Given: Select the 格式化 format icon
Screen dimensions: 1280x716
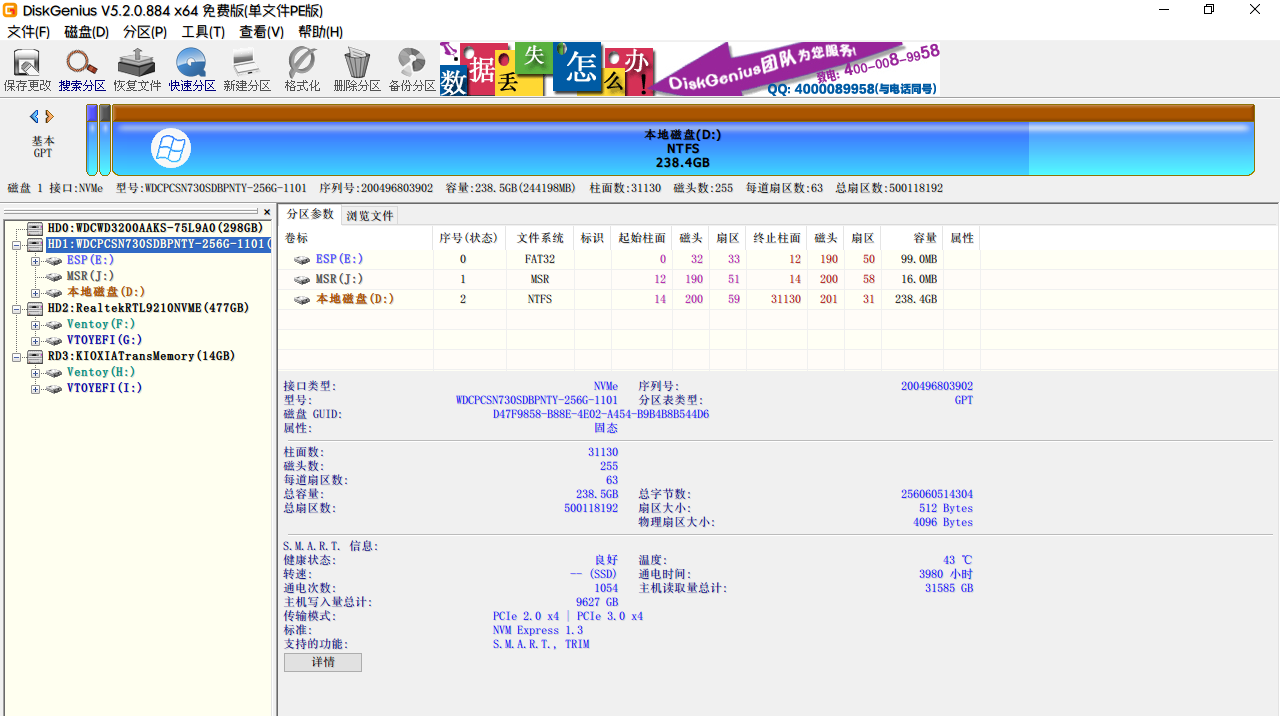Looking at the screenshot, I should tap(302, 68).
